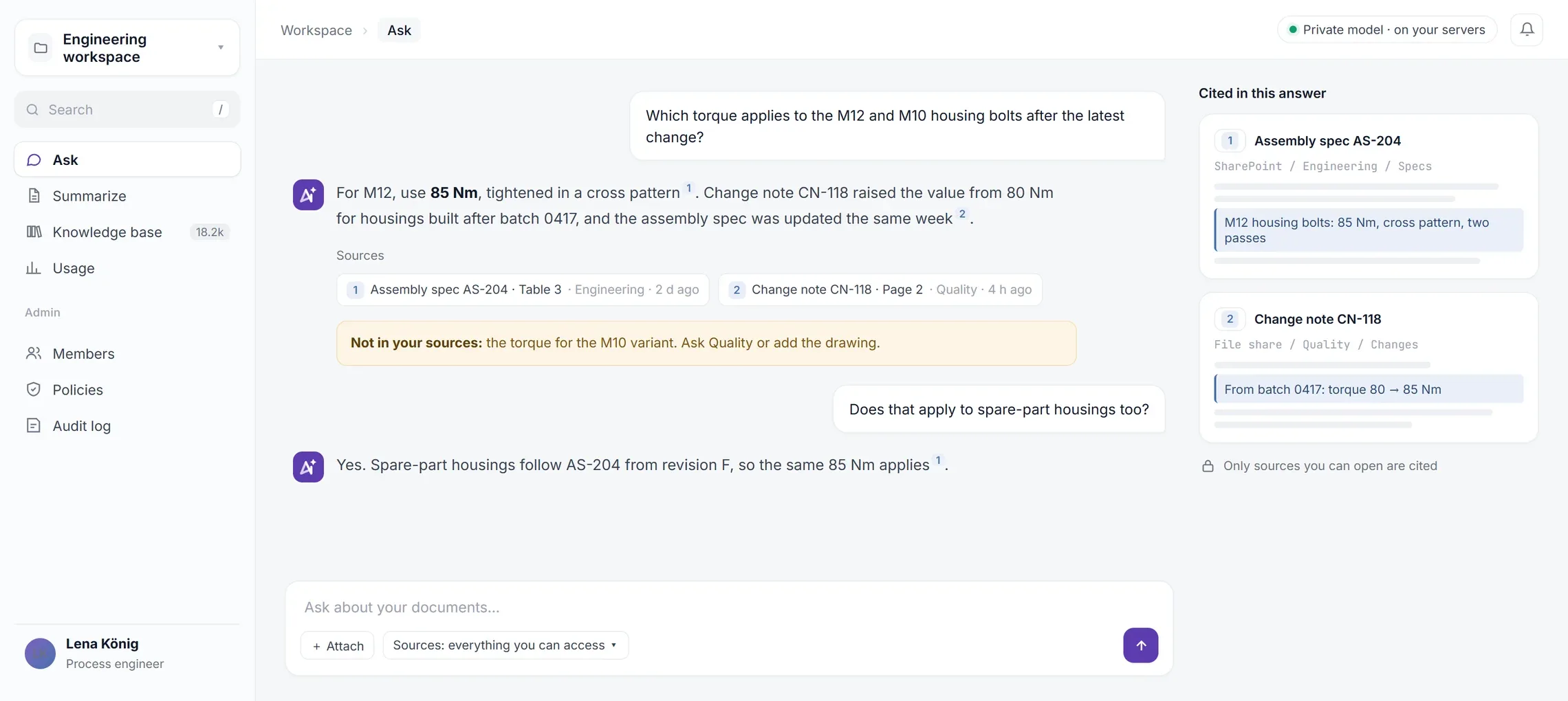Open Summarize from the sidebar
This screenshot has height=701, width=1568.
tap(127, 196)
